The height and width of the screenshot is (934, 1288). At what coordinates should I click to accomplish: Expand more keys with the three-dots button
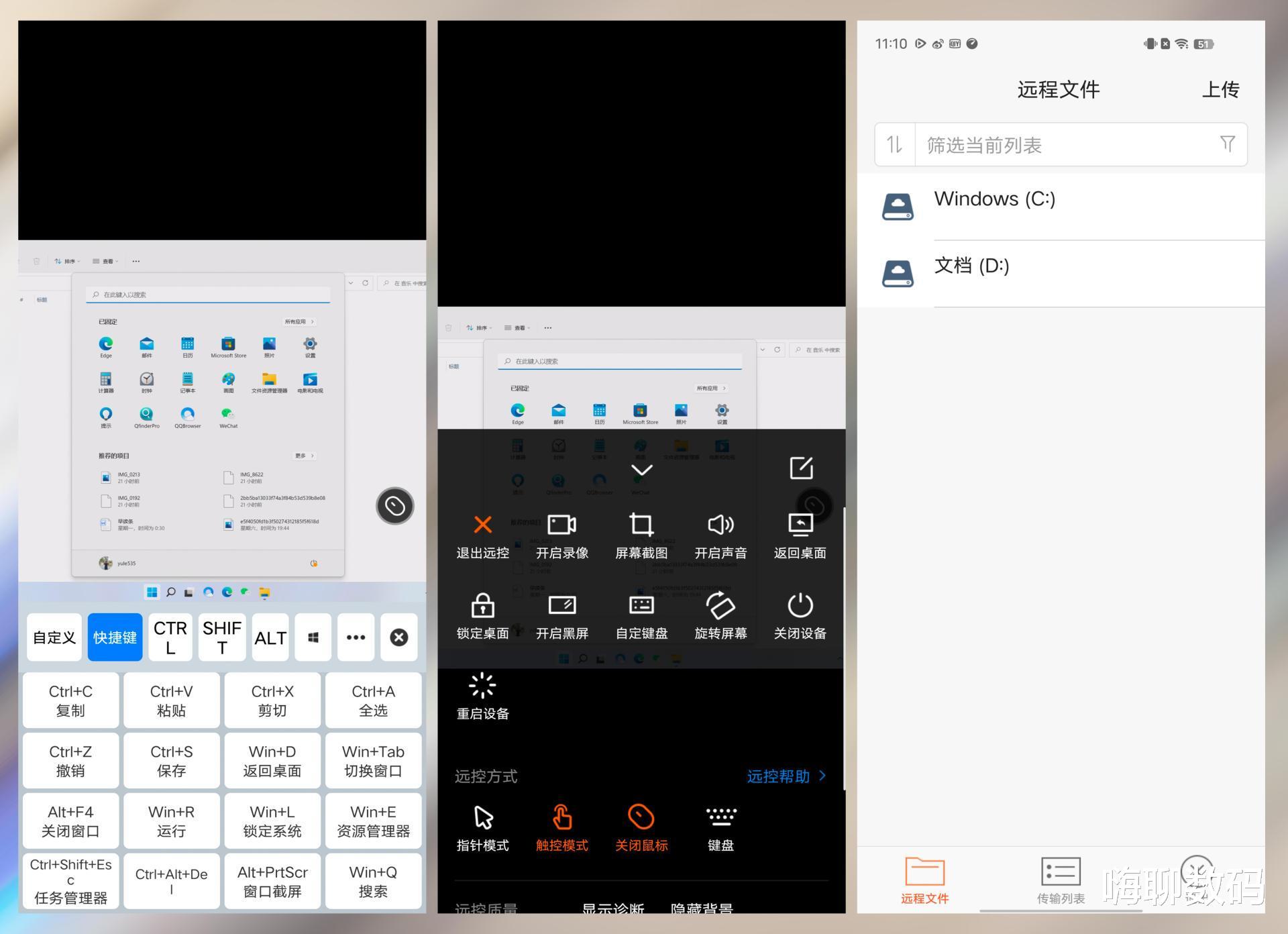coord(356,637)
